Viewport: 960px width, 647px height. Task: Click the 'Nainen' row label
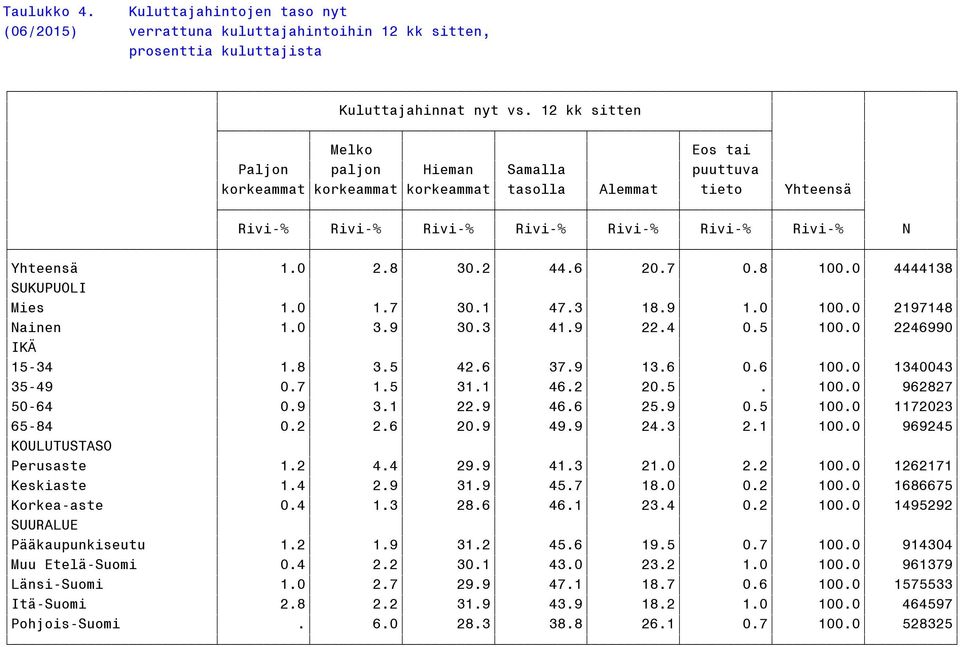36,327
